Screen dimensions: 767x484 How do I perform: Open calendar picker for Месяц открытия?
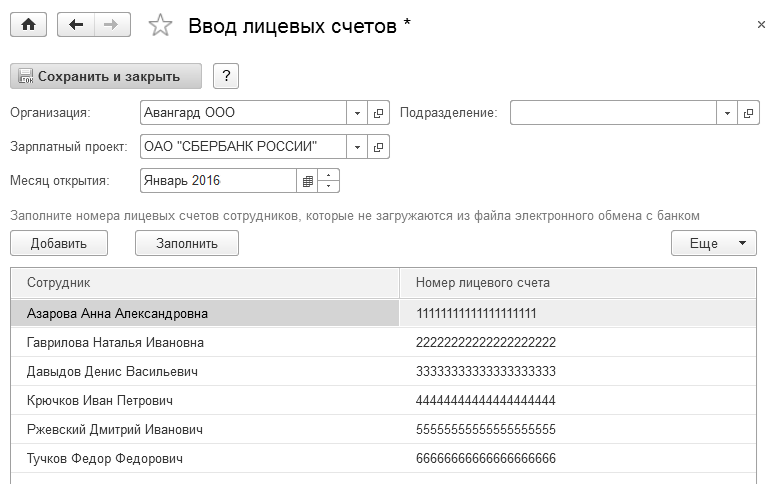[308, 181]
